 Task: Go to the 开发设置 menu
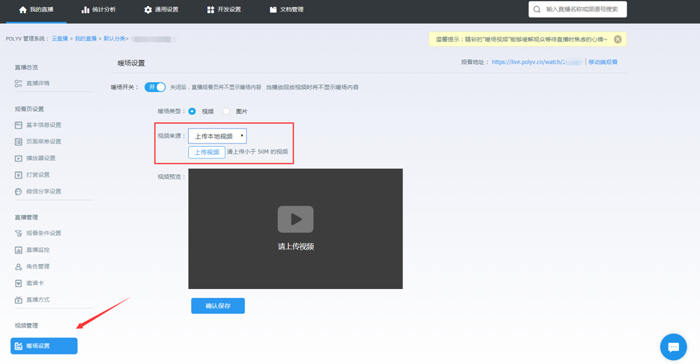224,9
